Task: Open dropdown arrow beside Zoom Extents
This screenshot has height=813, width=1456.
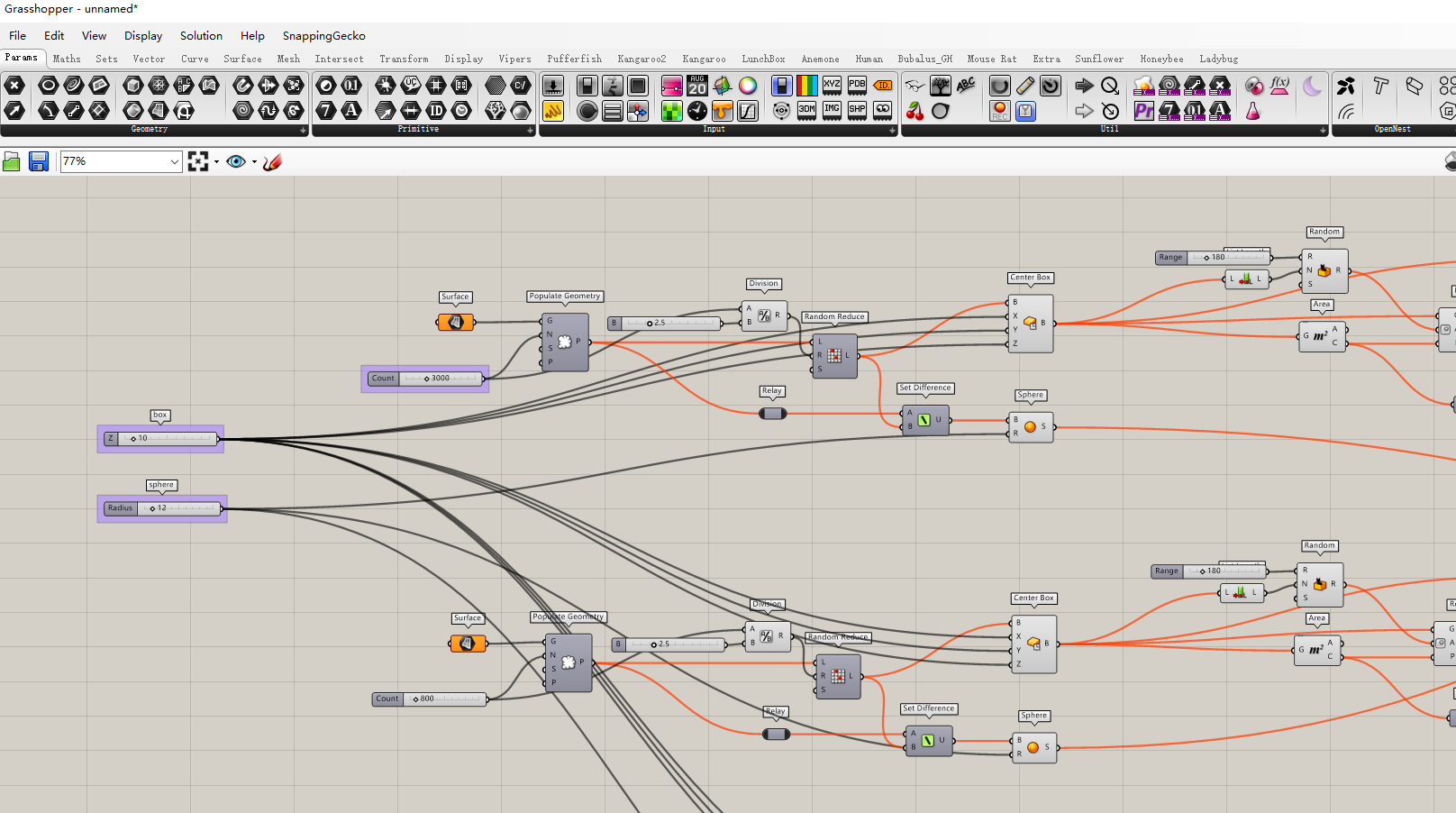Action: point(216,162)
